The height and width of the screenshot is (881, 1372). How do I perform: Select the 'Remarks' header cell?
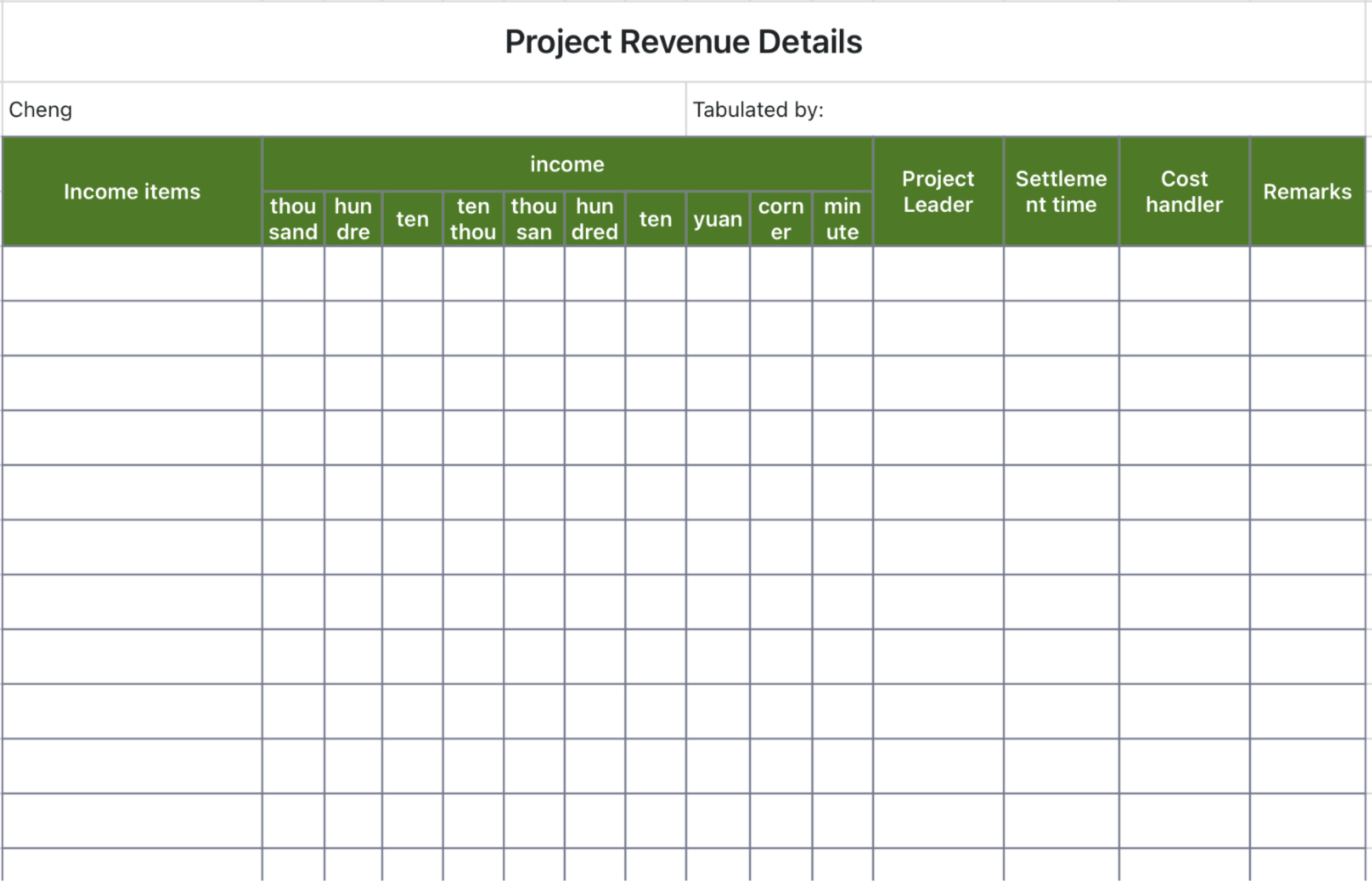[x=1307, y=191]
